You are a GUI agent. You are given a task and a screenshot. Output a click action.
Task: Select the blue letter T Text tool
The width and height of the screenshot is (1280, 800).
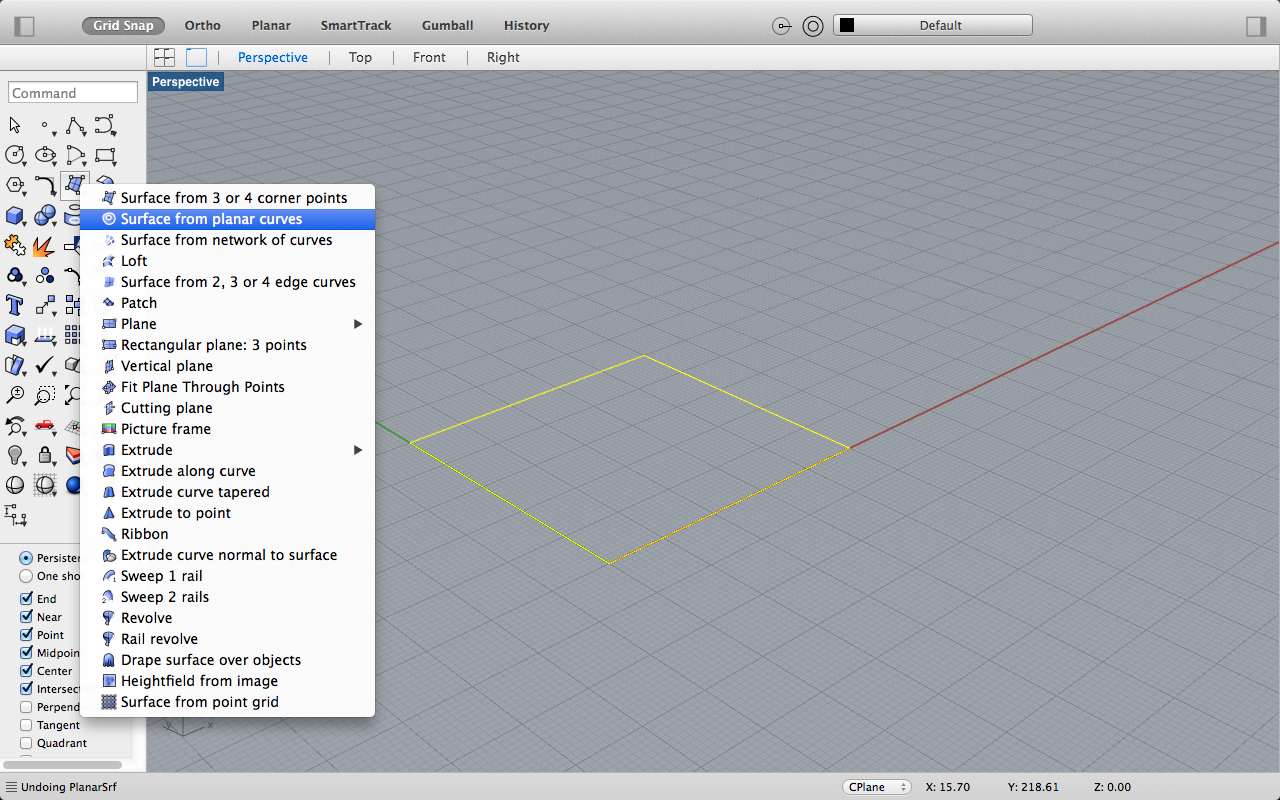point(15,305)
